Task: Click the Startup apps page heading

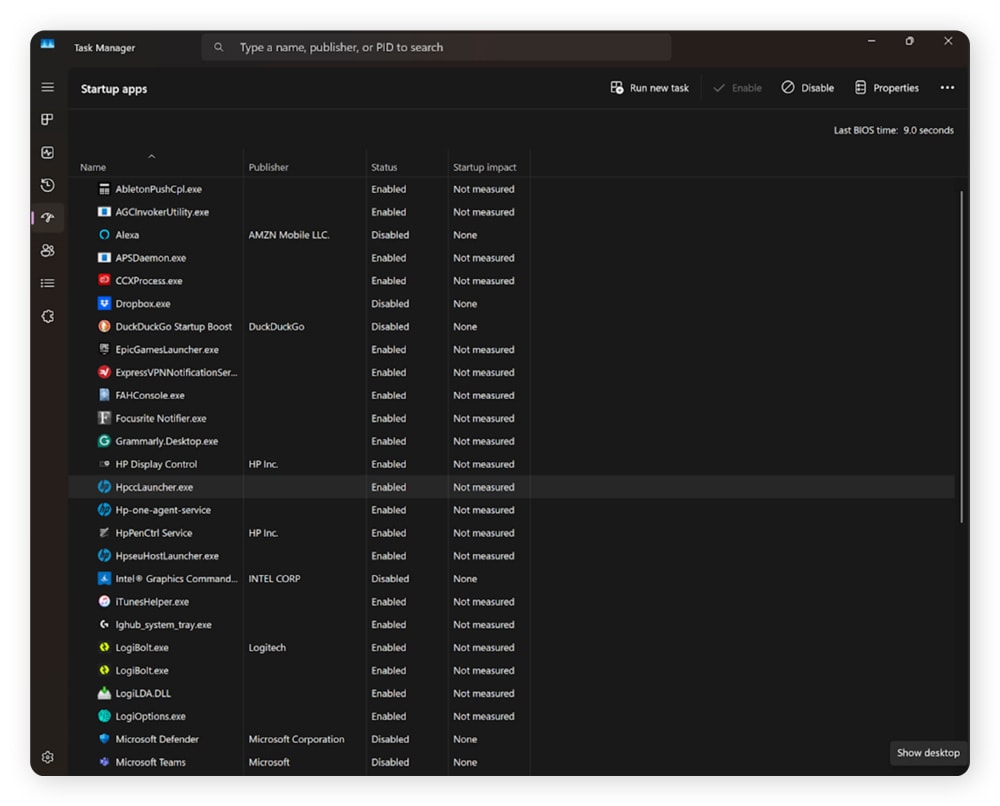Action: [114, 89]
